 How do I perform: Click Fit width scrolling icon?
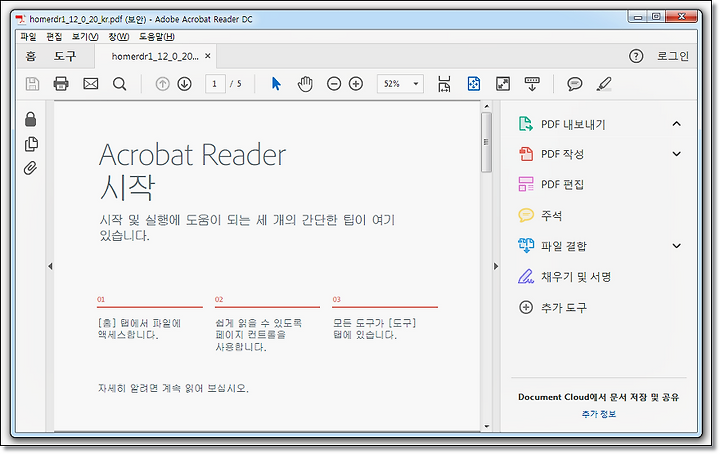pos(444,84)
